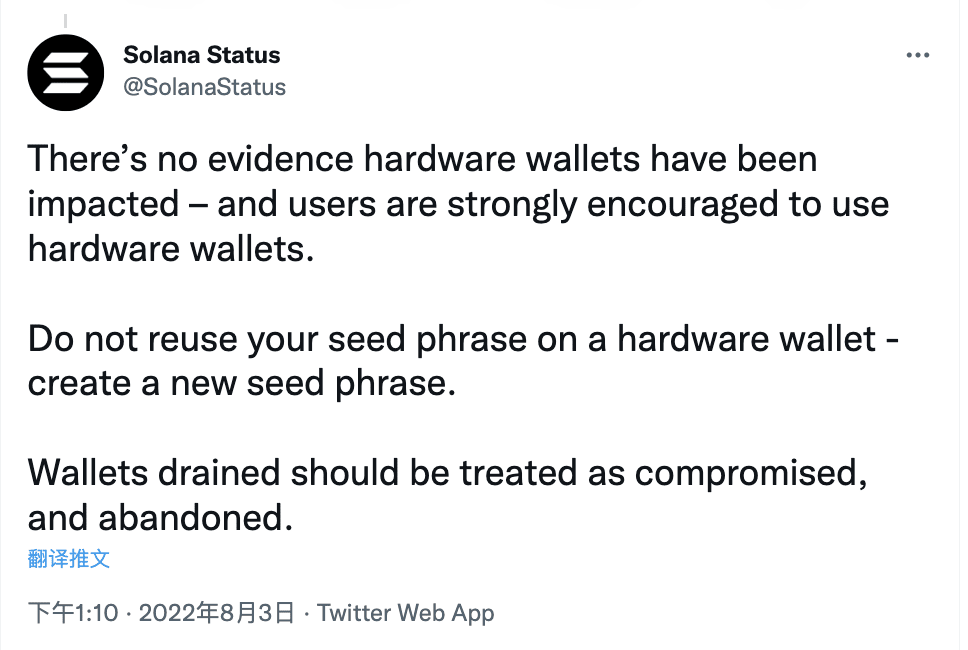
Task: Click the paragraph about wallets drained
Action: [448, 495]
